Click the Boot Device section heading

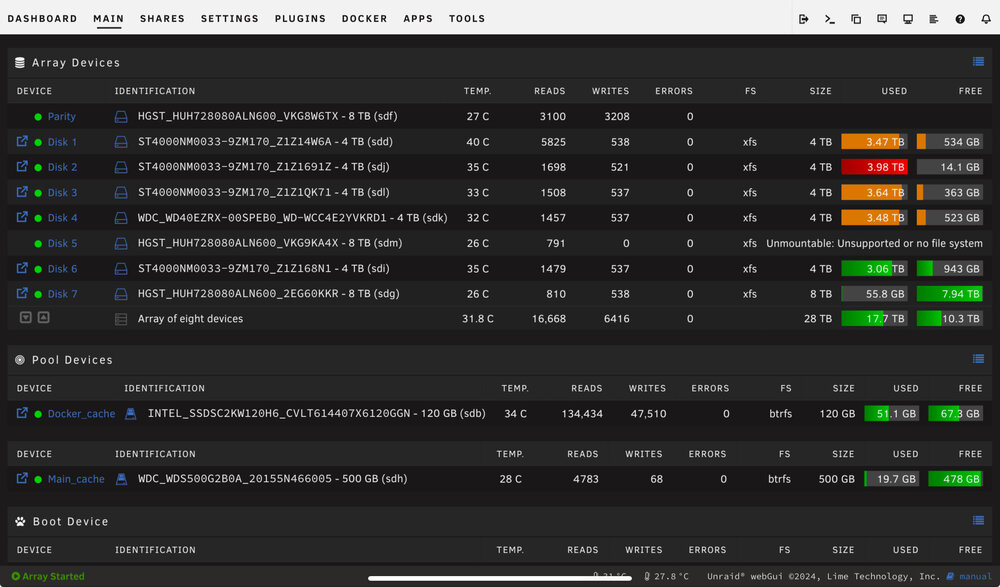(x=70, y=521)
